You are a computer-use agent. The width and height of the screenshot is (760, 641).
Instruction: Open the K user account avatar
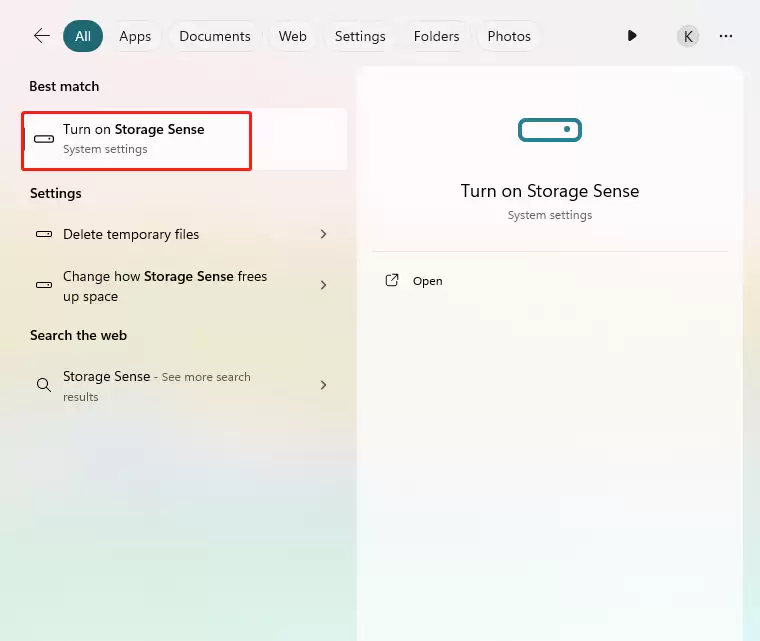(x=688, y=36)
